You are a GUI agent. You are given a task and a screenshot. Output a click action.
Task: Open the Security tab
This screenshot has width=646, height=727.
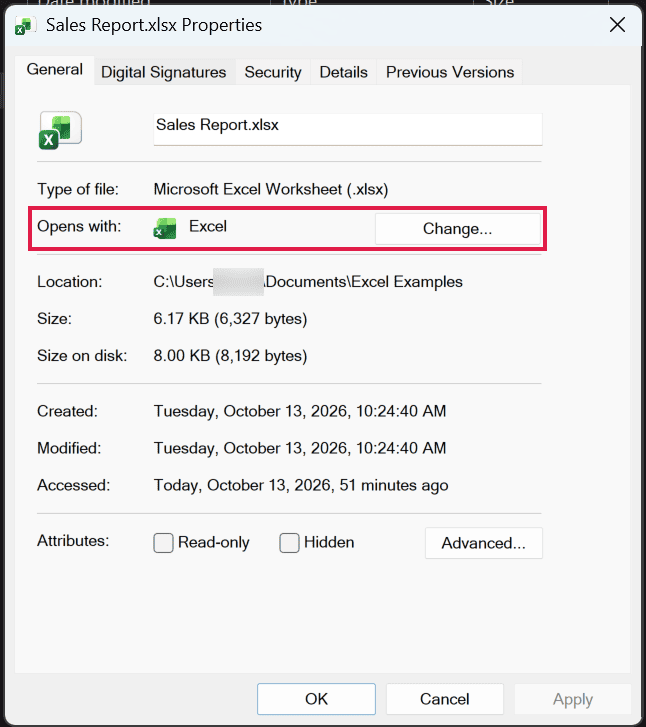point(273,72)
